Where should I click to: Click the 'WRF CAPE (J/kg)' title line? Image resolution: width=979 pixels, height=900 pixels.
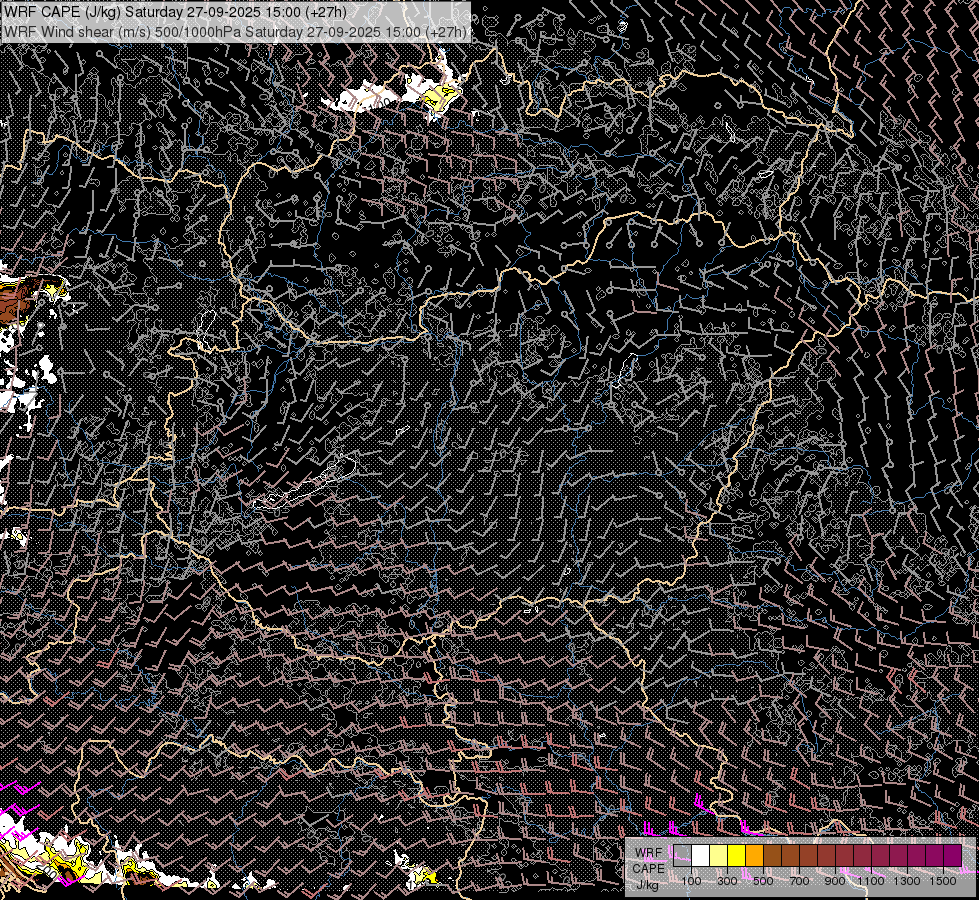[x=175, y=12]
